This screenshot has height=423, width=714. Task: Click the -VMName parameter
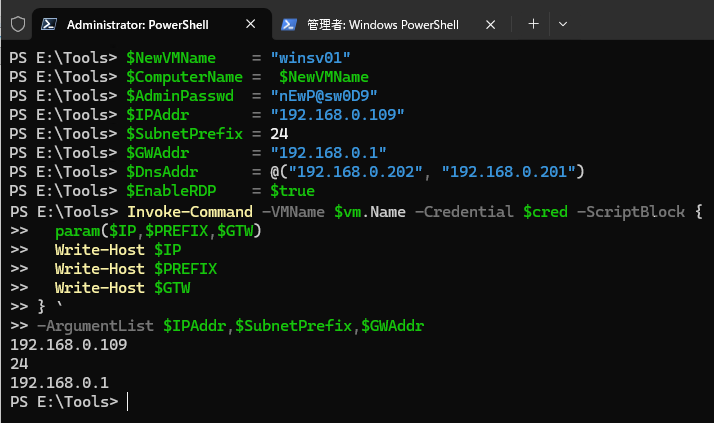click(293, 212)
